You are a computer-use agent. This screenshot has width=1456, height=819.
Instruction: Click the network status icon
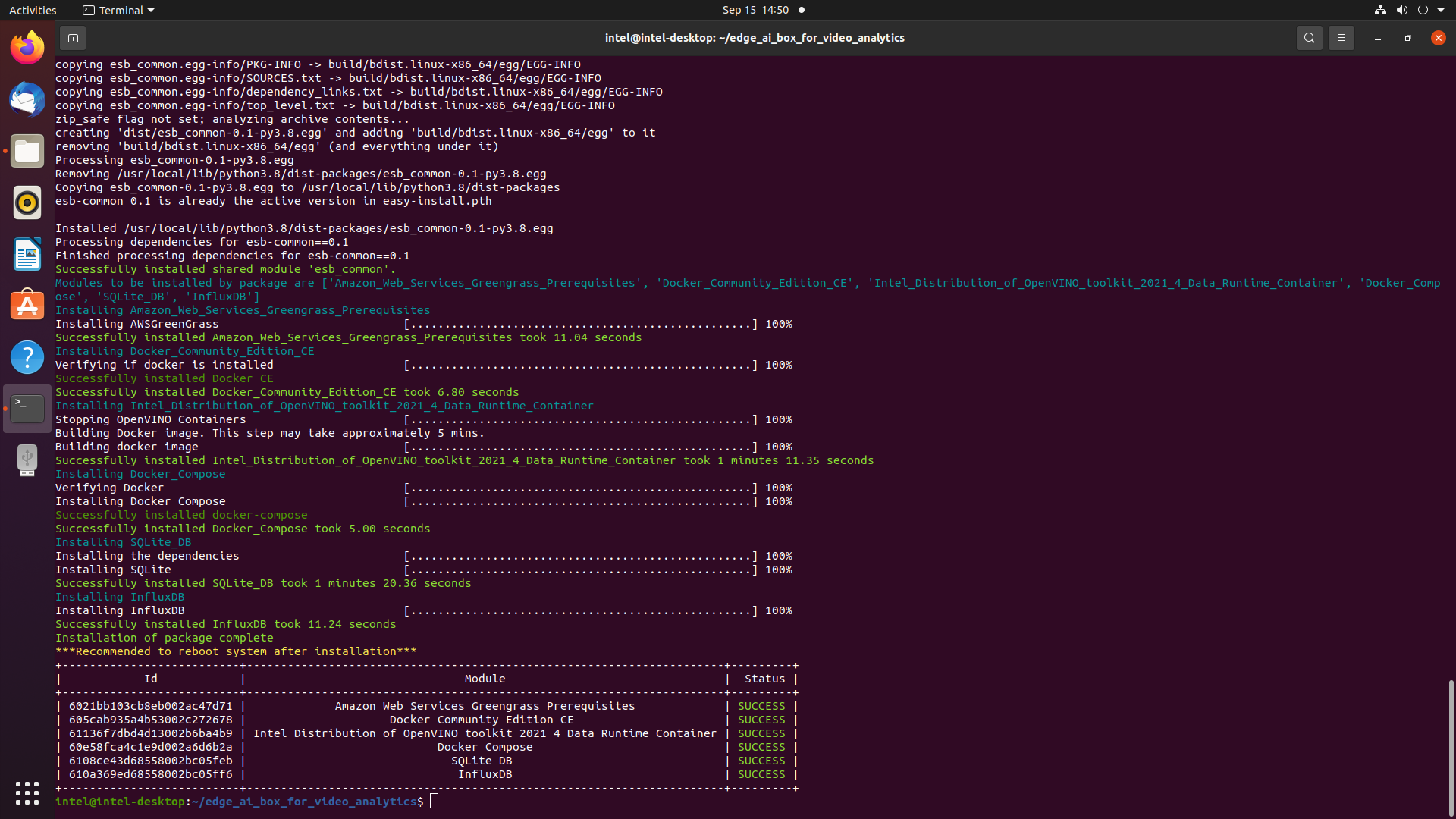click(1380, 10)
